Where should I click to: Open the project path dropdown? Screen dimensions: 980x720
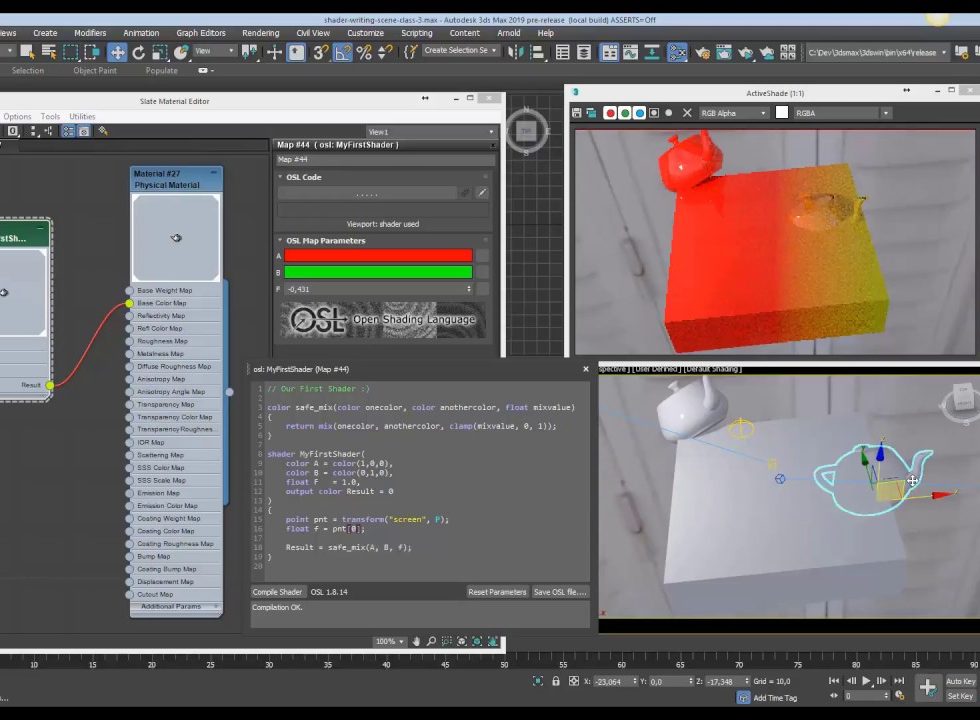click(877, 52)
